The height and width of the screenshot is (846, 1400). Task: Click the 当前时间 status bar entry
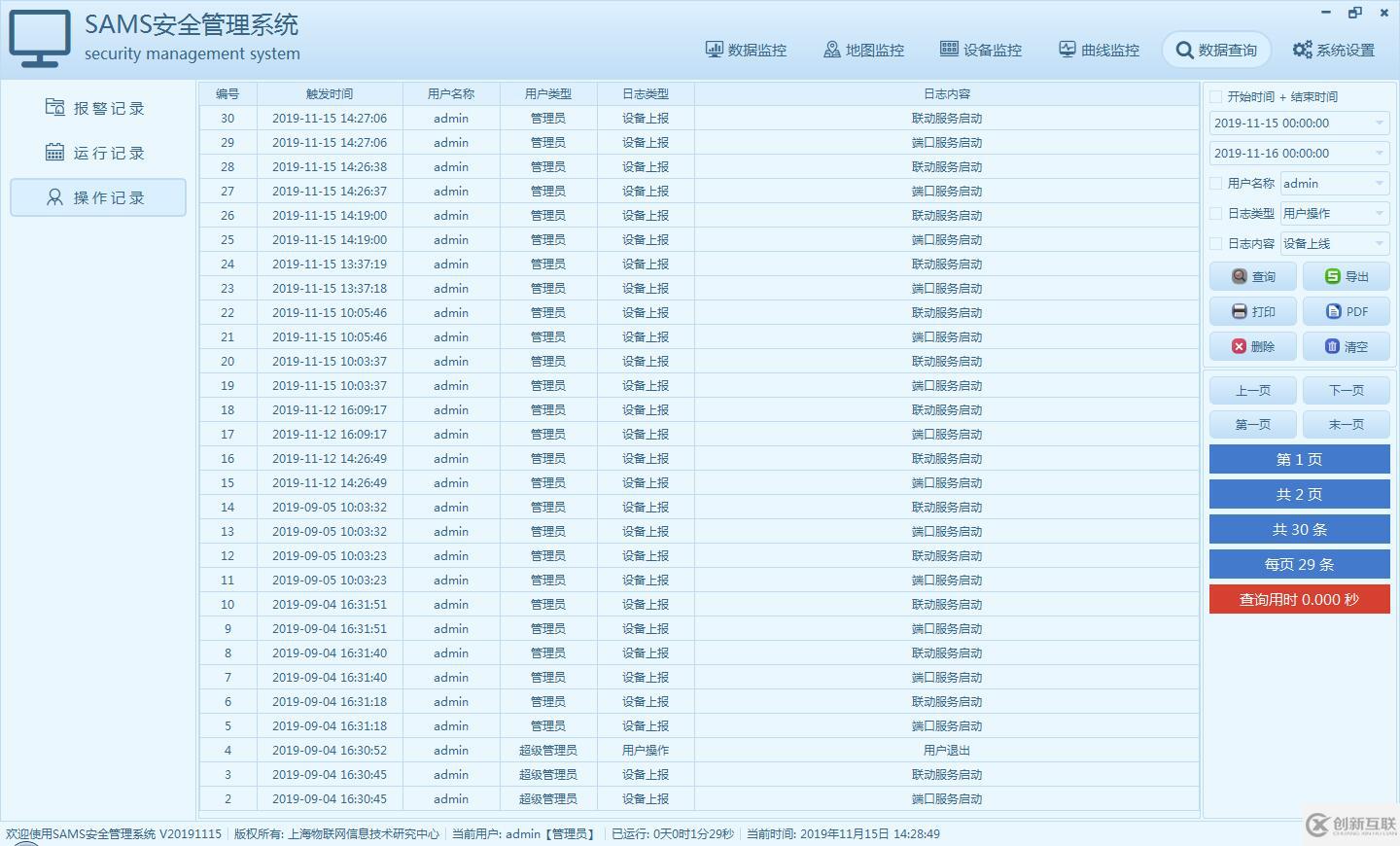tap(843, 833)
